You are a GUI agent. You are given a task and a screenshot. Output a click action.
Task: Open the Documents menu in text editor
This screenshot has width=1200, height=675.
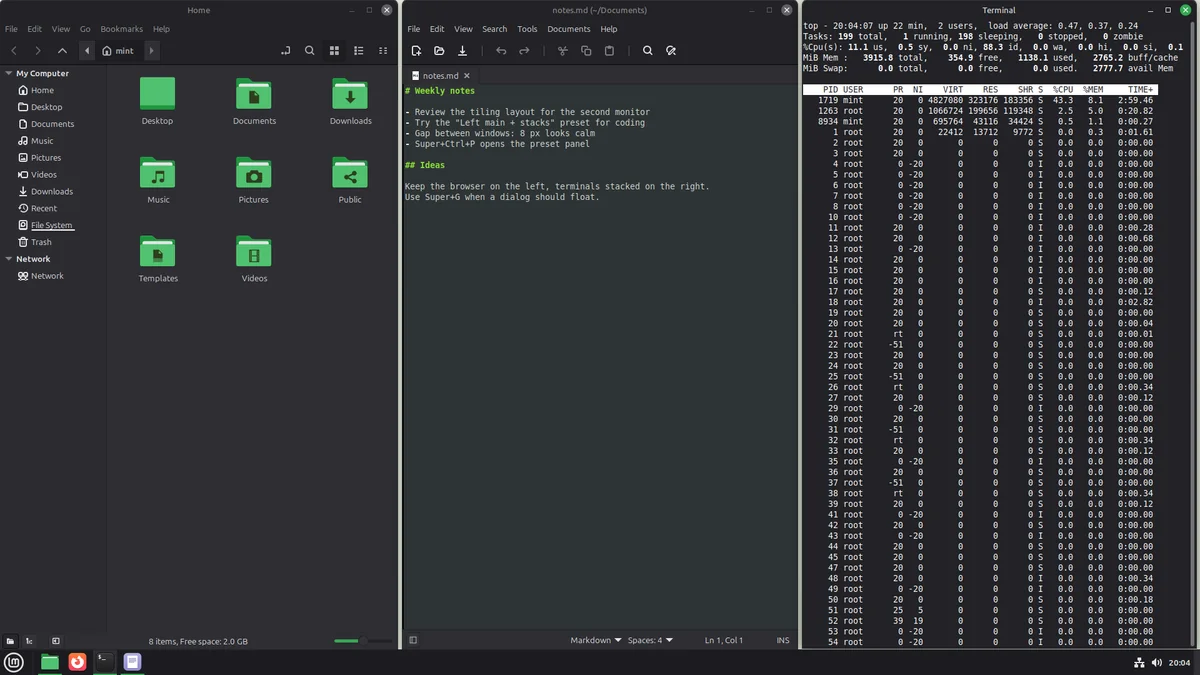tap(569, 29)
